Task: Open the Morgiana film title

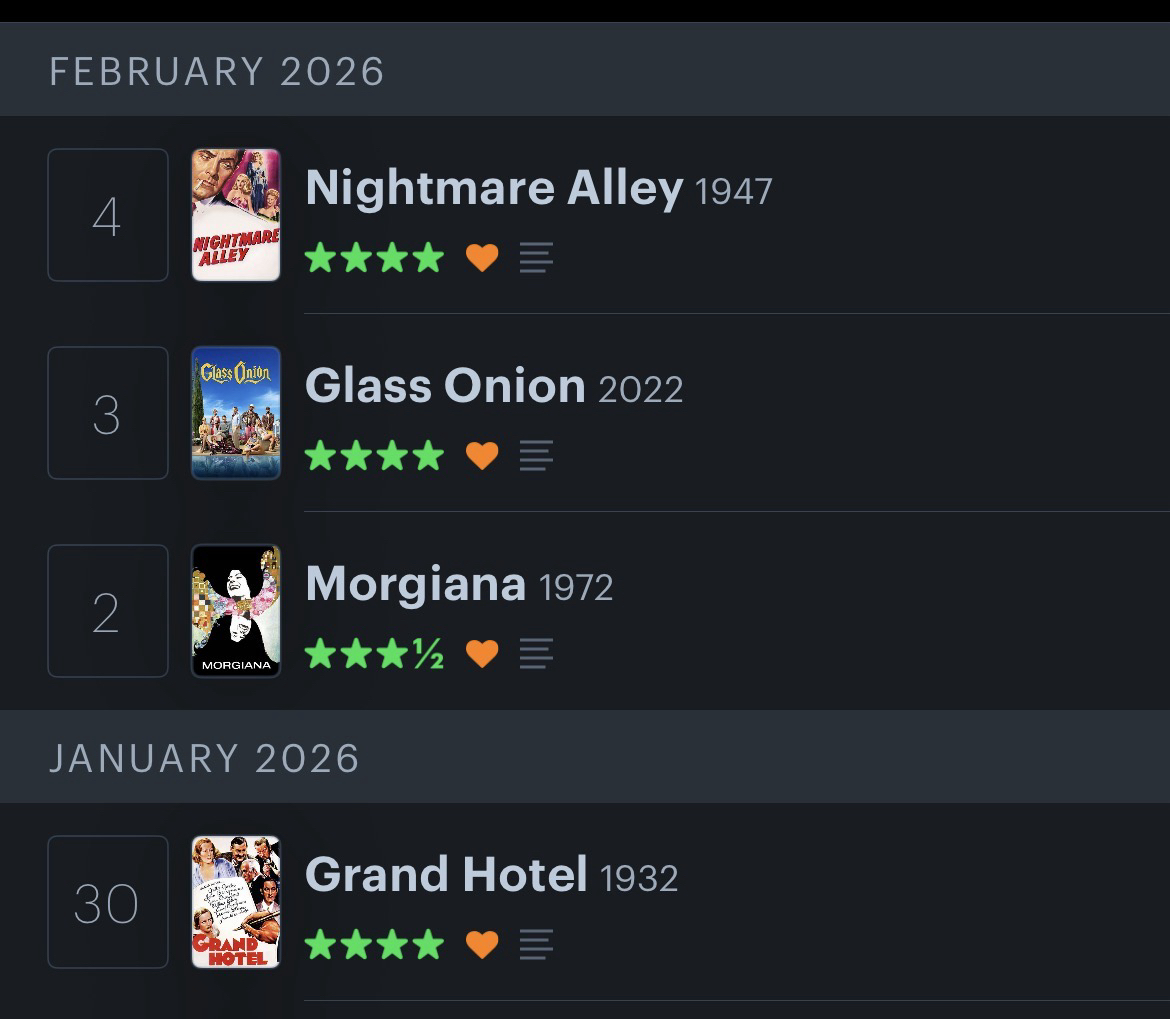Action: (415, 583)
